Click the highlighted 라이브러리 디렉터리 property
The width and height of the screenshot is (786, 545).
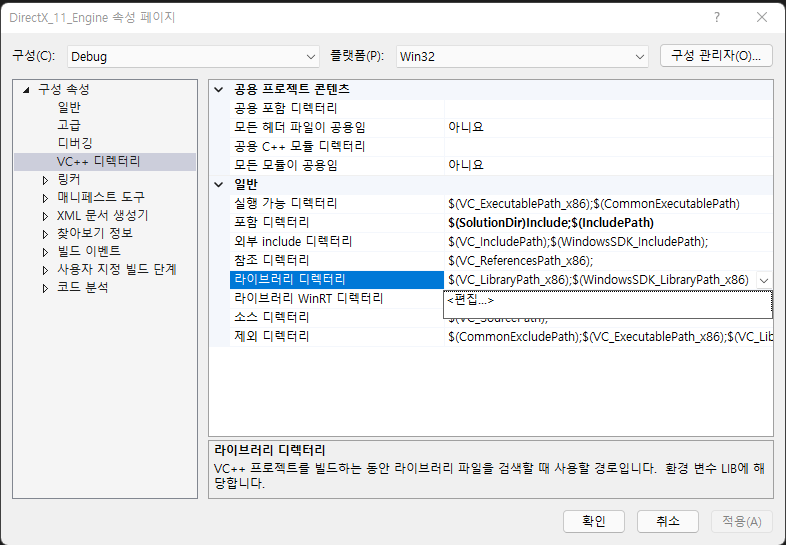337,280
